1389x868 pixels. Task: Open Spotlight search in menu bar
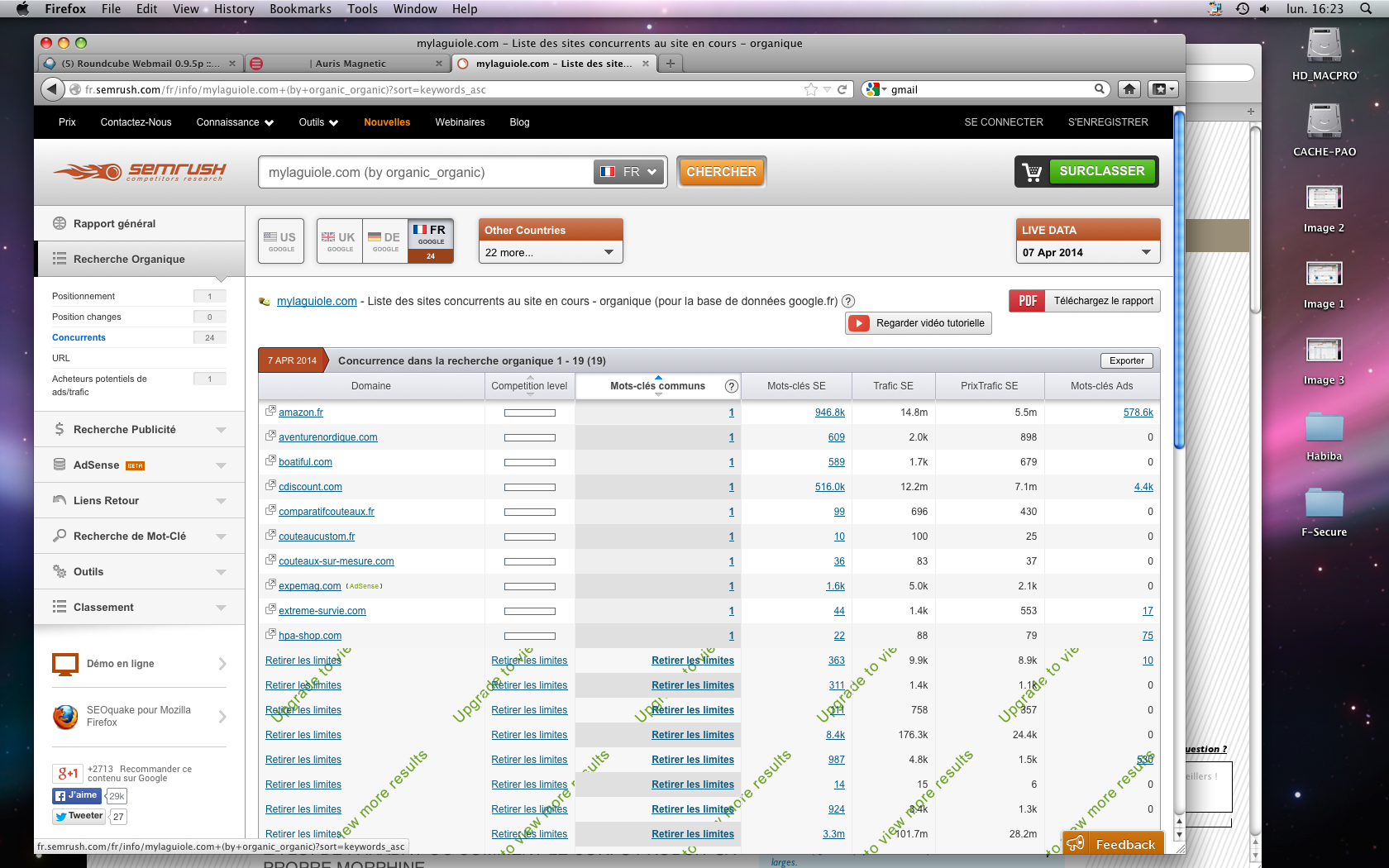tap(1364, 9)
